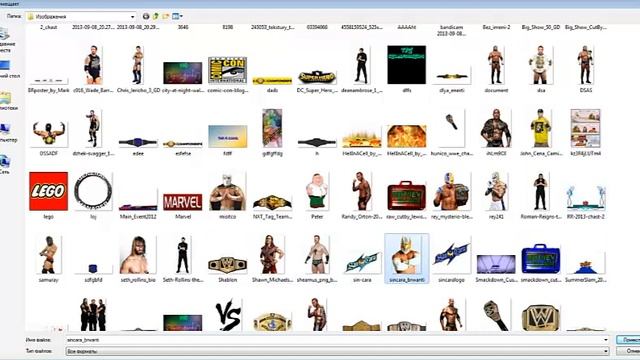Open Network in the left sidebar
Screen dimensions: 640x360
point(5,164)
